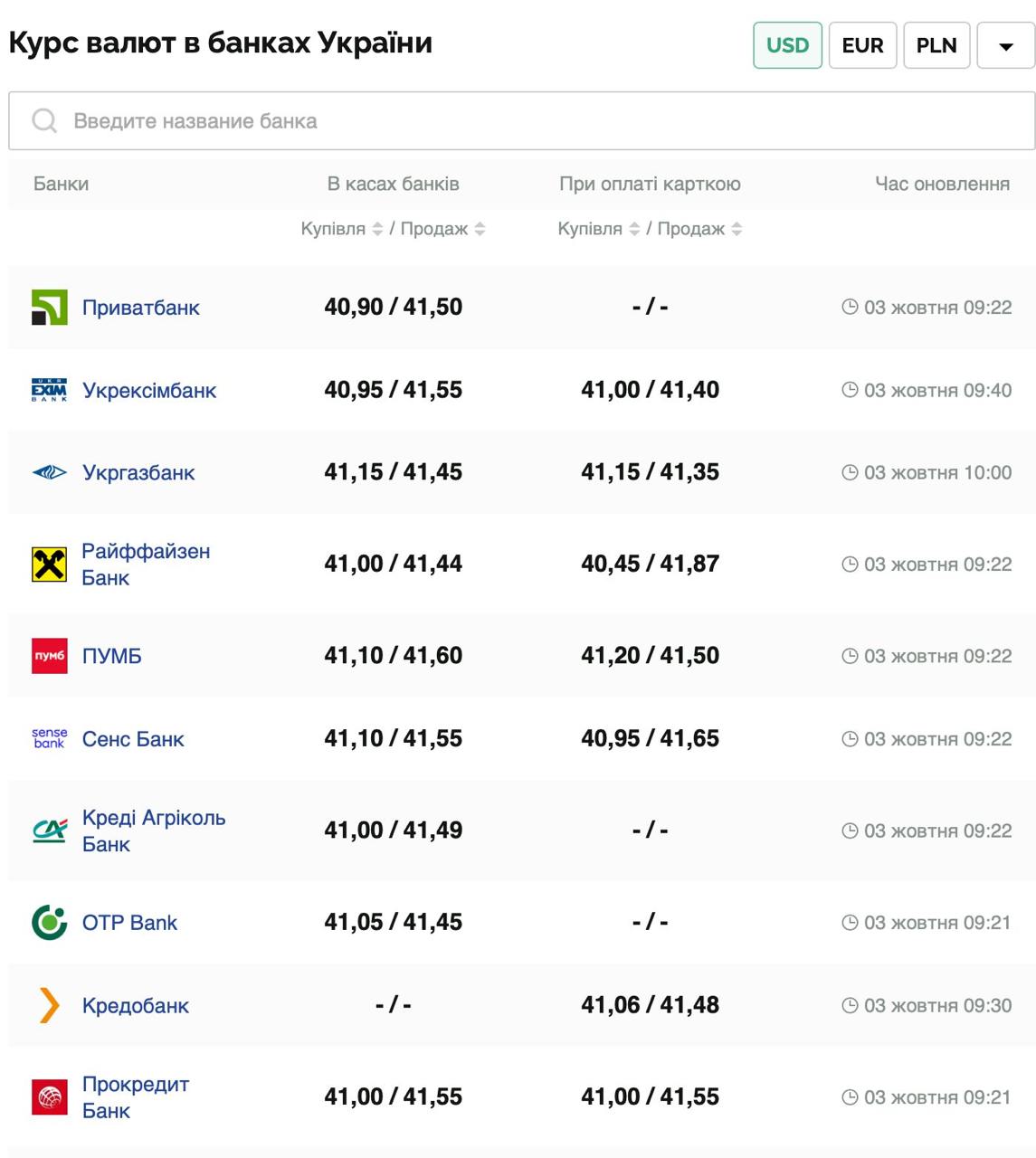Image resolution: width=1036 pixels, height=1158 pixels.
Task: Click the red ПУМБ logo icon
Action: 49,656
